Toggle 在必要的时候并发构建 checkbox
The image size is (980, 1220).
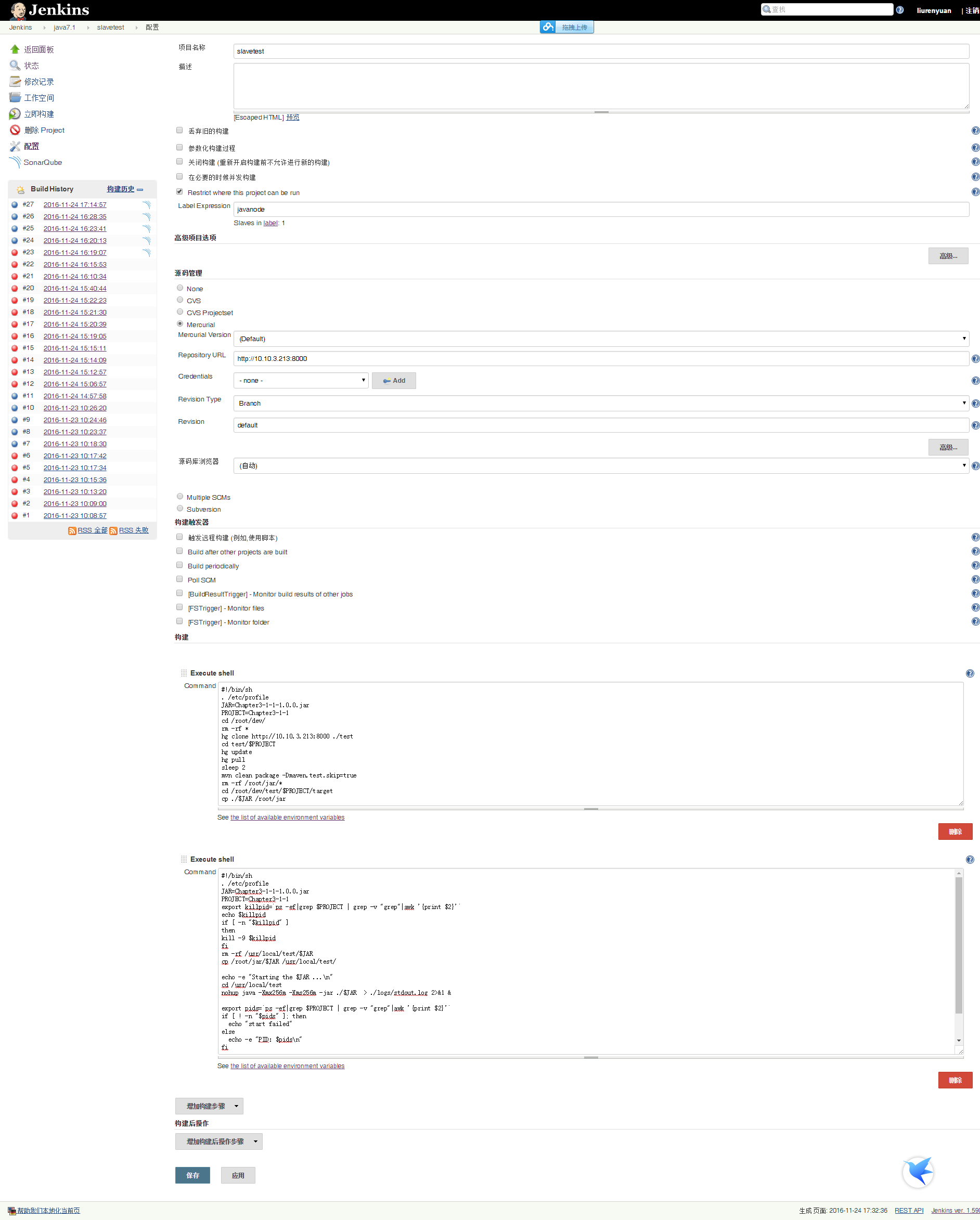coord(179,176)
